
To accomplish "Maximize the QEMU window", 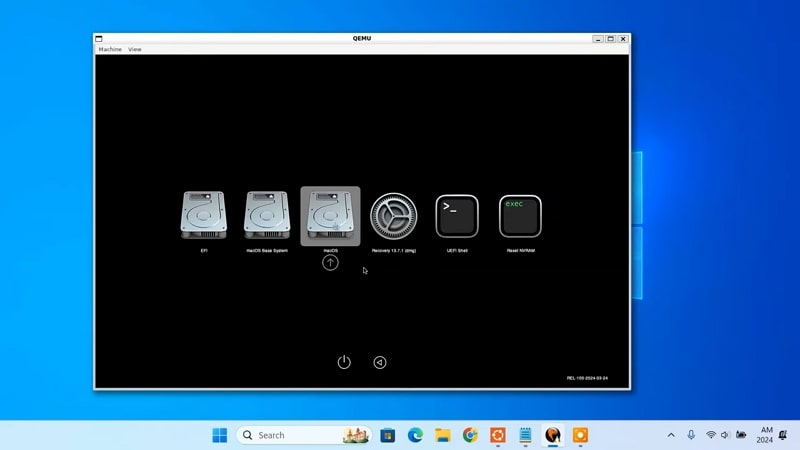I will tap(610, 39).
